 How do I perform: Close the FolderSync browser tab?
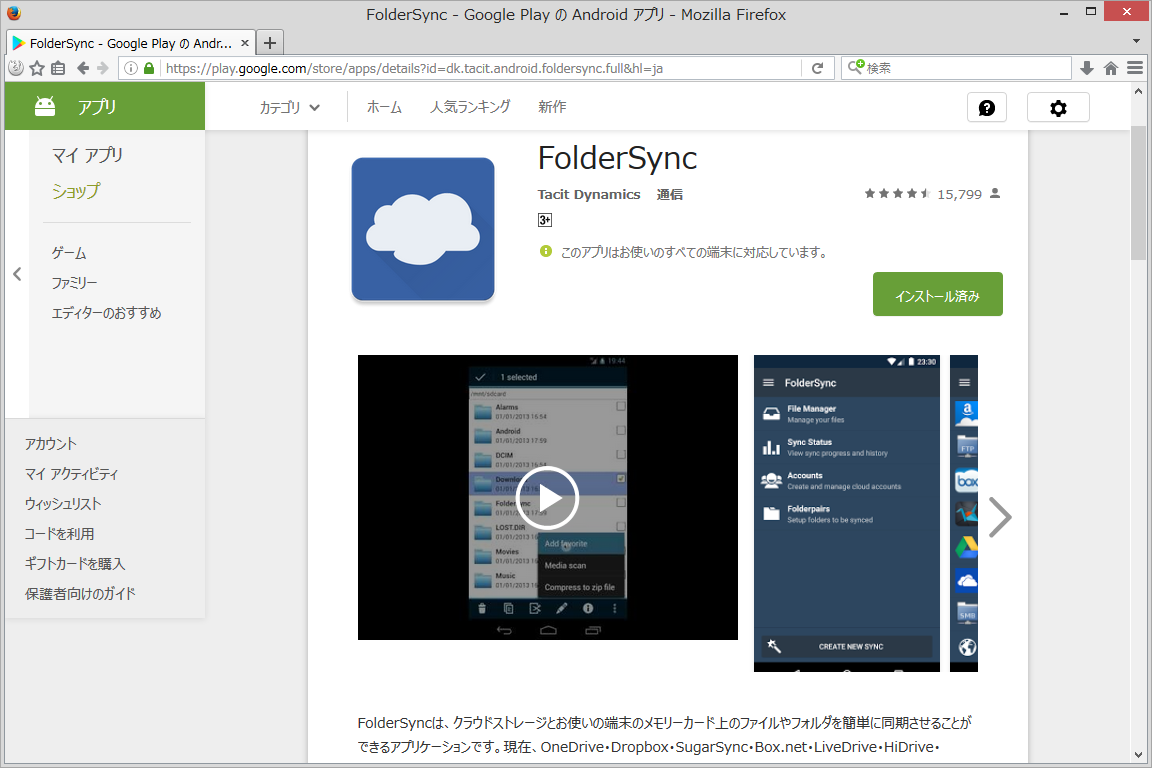tap(245, 43)
